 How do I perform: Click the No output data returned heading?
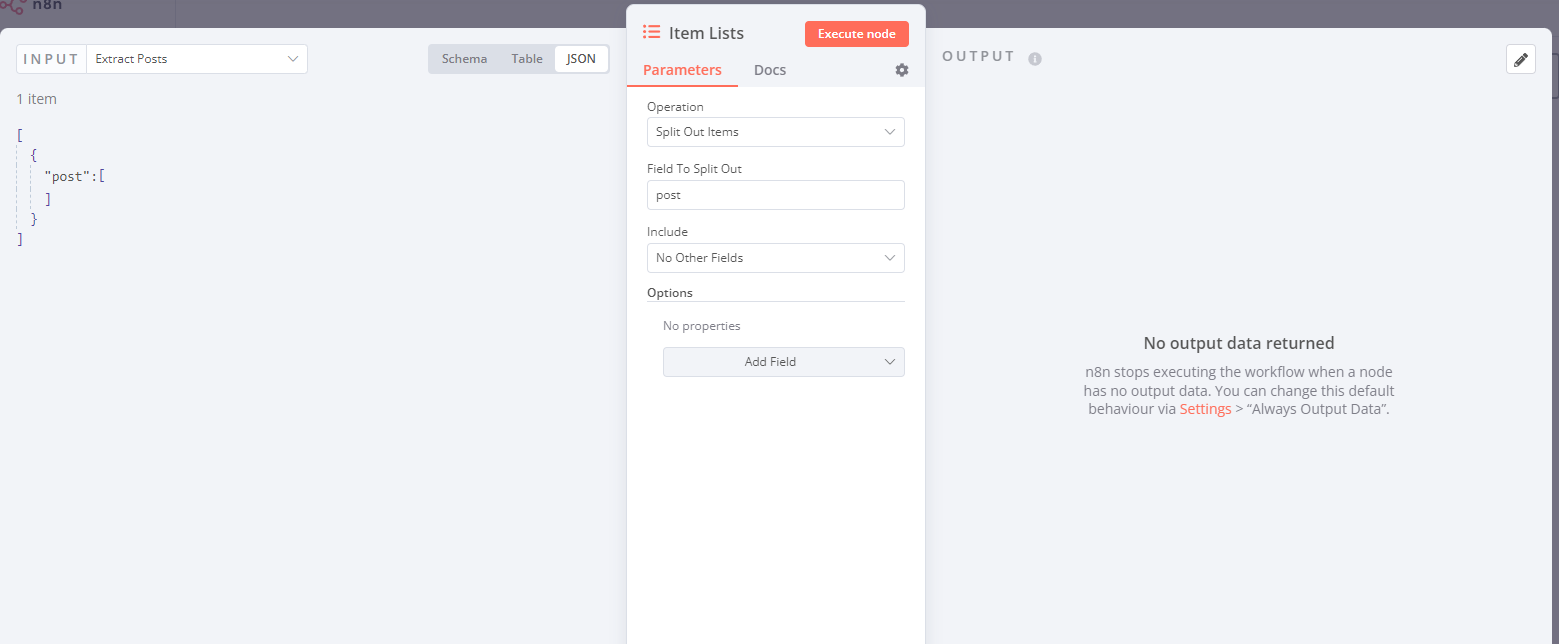[x=1238, y=343]
